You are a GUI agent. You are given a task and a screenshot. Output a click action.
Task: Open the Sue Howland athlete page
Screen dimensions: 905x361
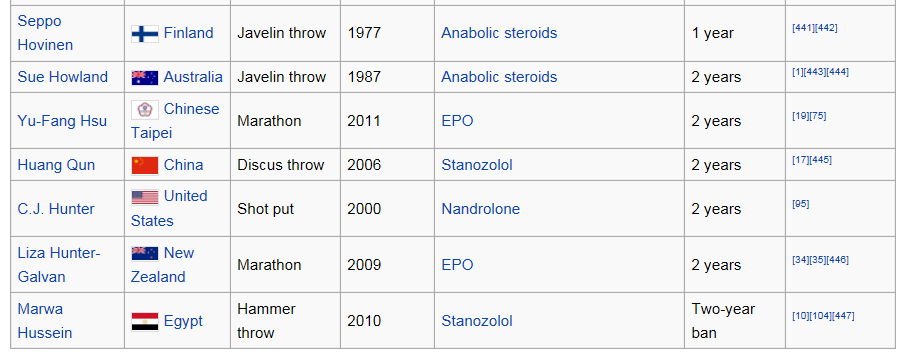[62, 77]
